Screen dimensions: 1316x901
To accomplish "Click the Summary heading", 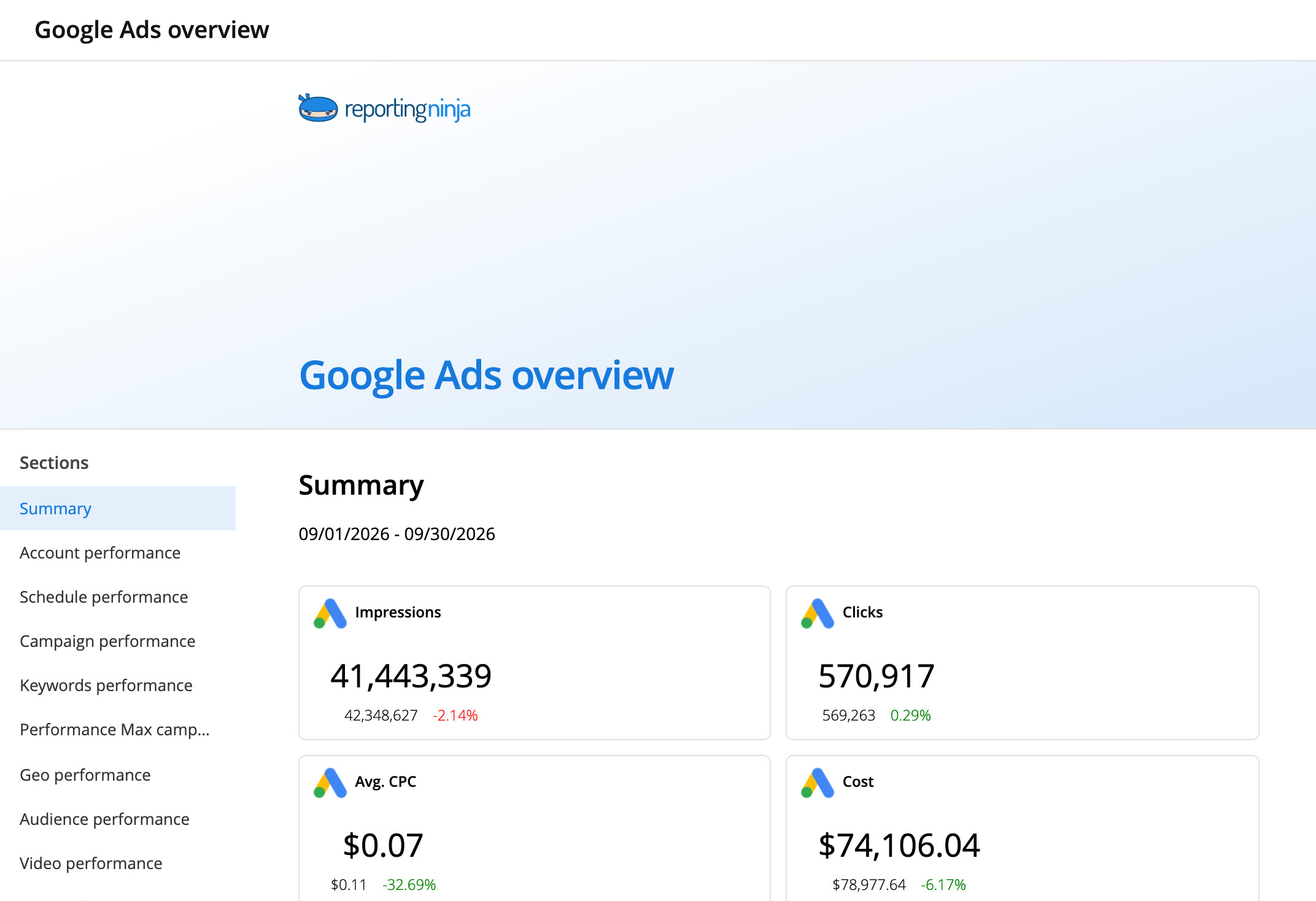I will click(x=361, y=485).
